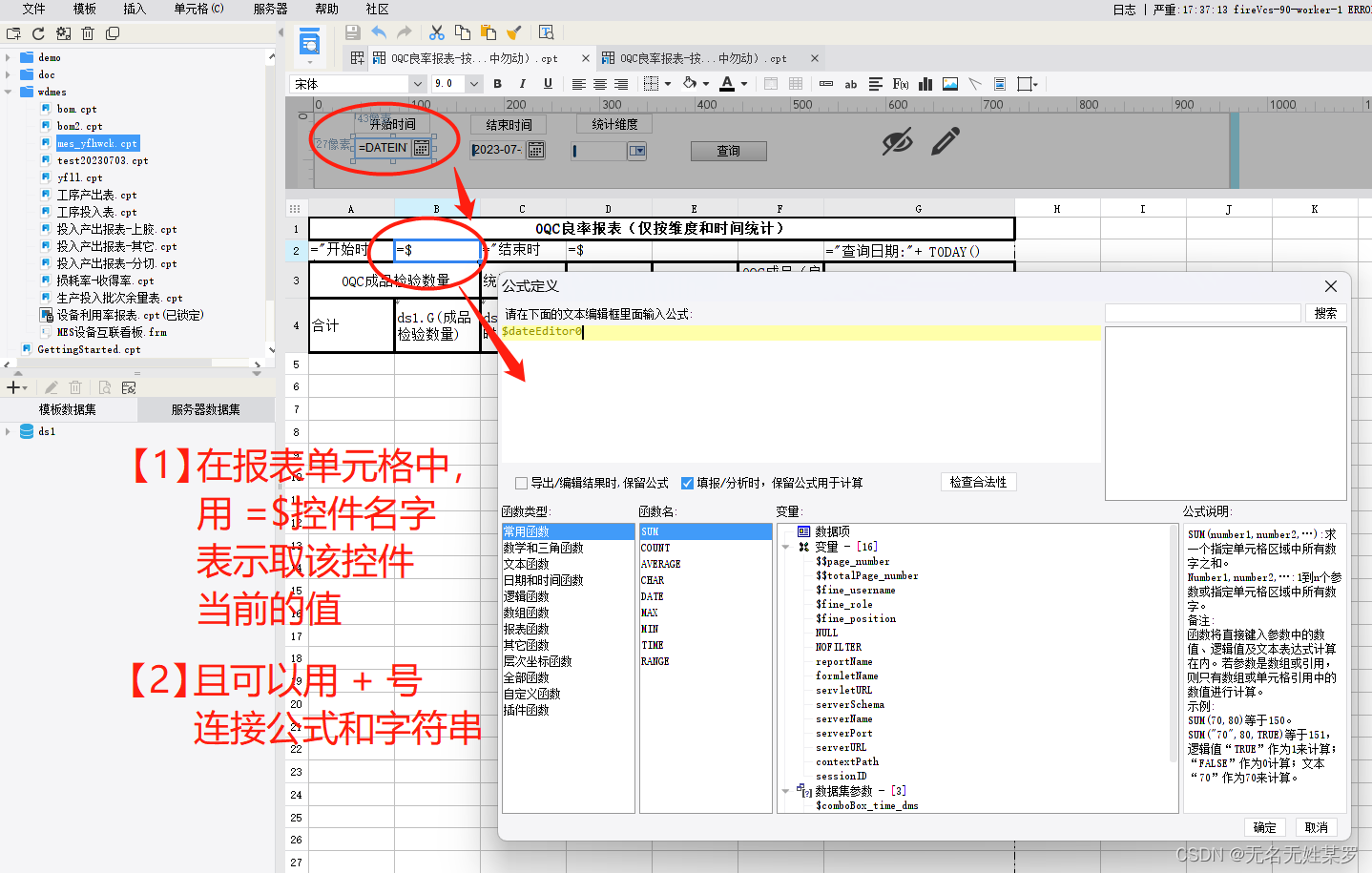
Task: Open the fill background color dropdown
Action: (706, 84)
